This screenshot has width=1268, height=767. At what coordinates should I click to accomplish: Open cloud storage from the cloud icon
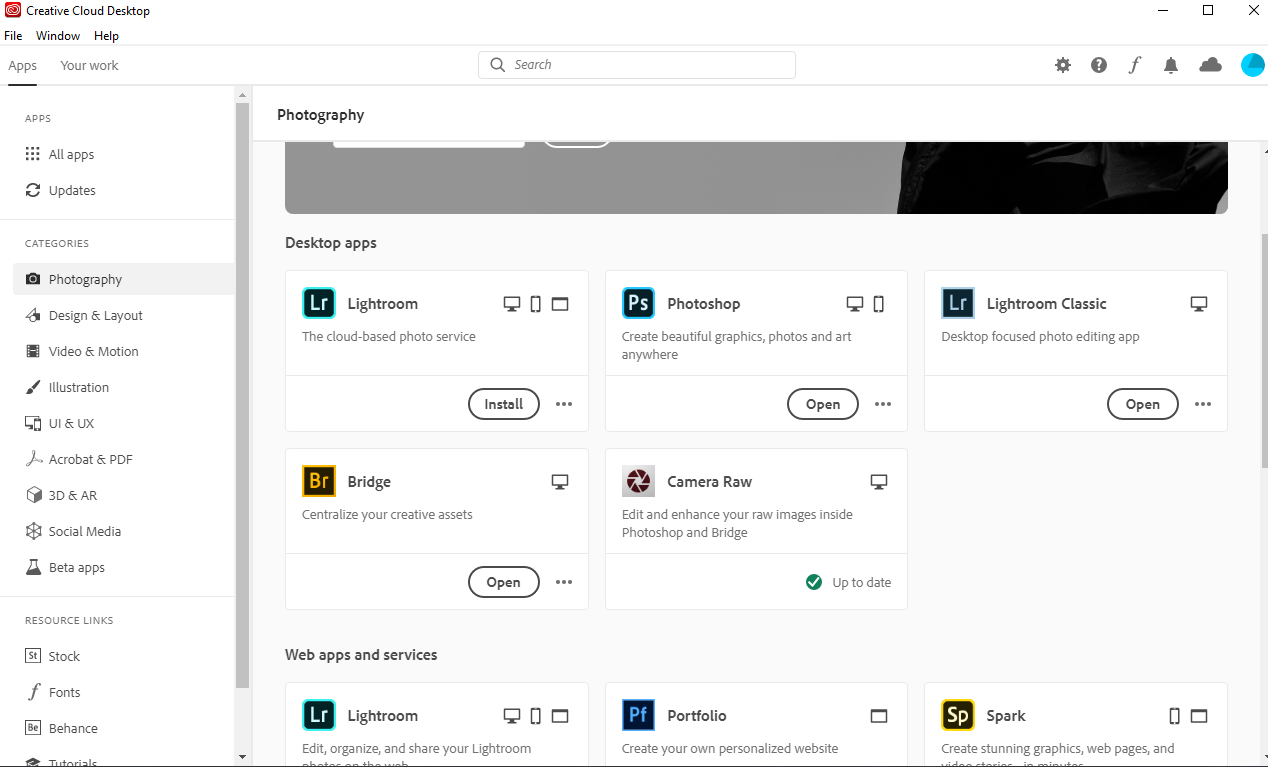click(1210, 64)
